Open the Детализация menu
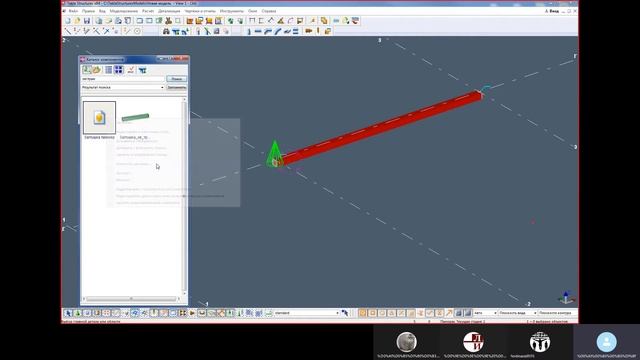 click(x=169, y=11)
